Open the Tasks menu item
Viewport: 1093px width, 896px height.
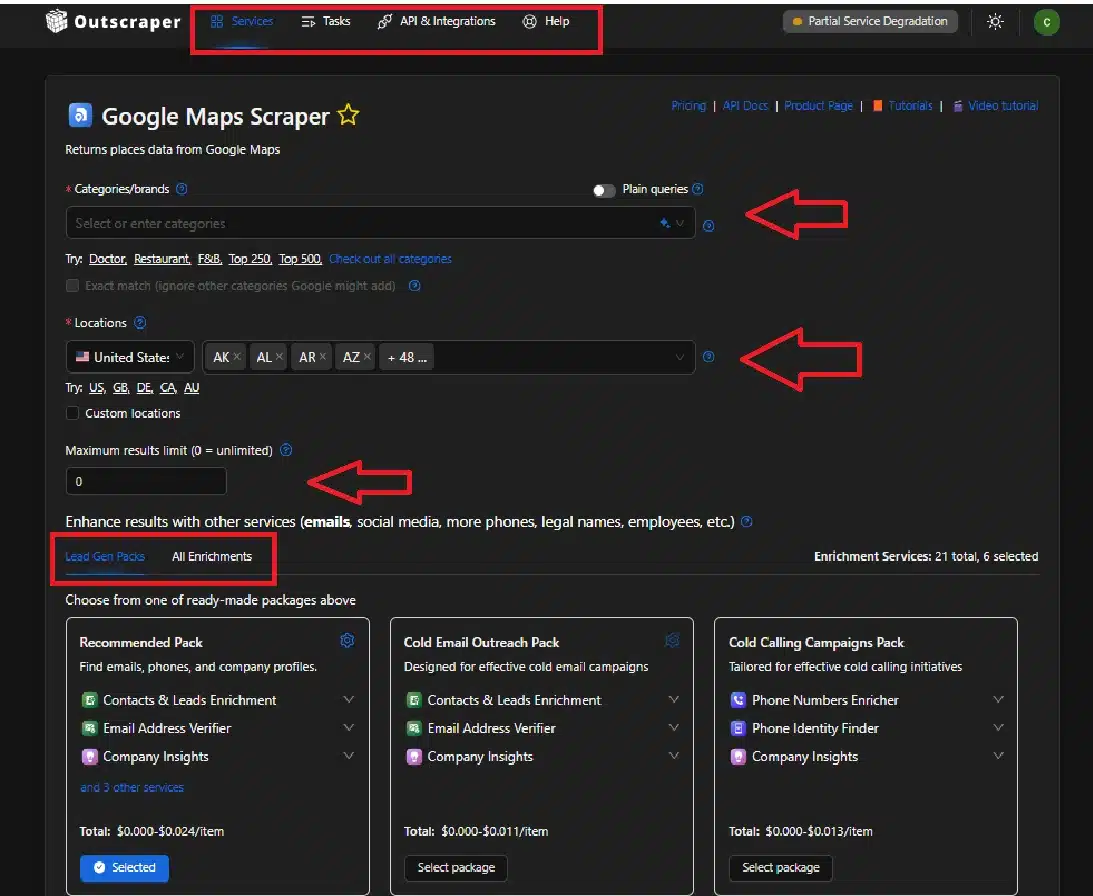click(x=326, y=21)
